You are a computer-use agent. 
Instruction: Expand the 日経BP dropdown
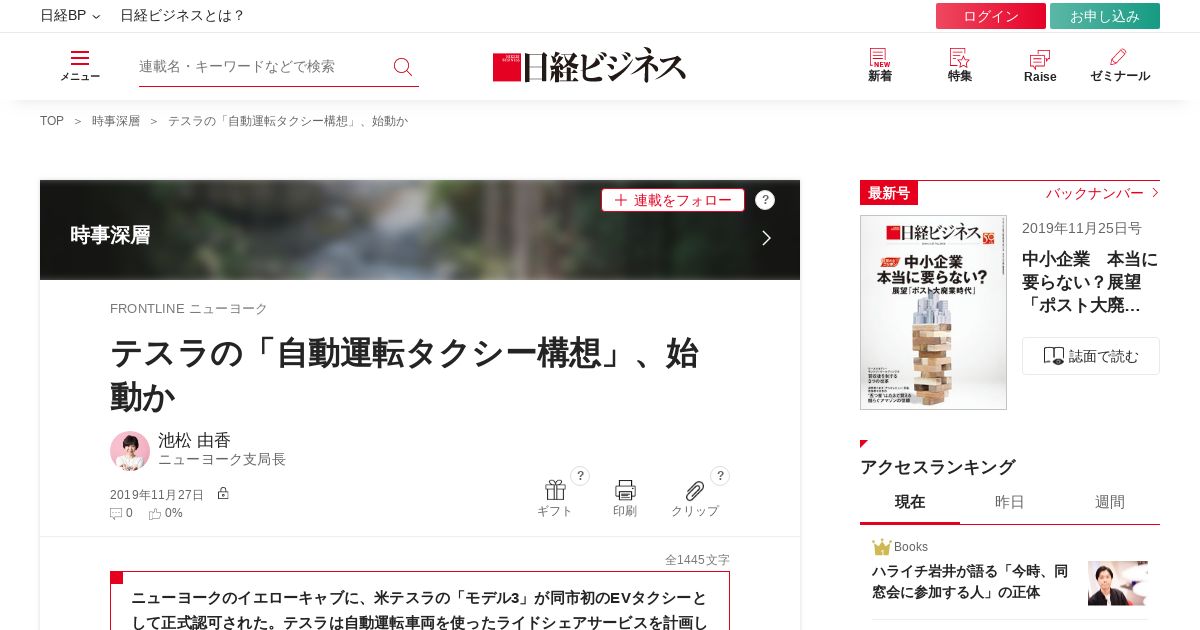(70, 15)
